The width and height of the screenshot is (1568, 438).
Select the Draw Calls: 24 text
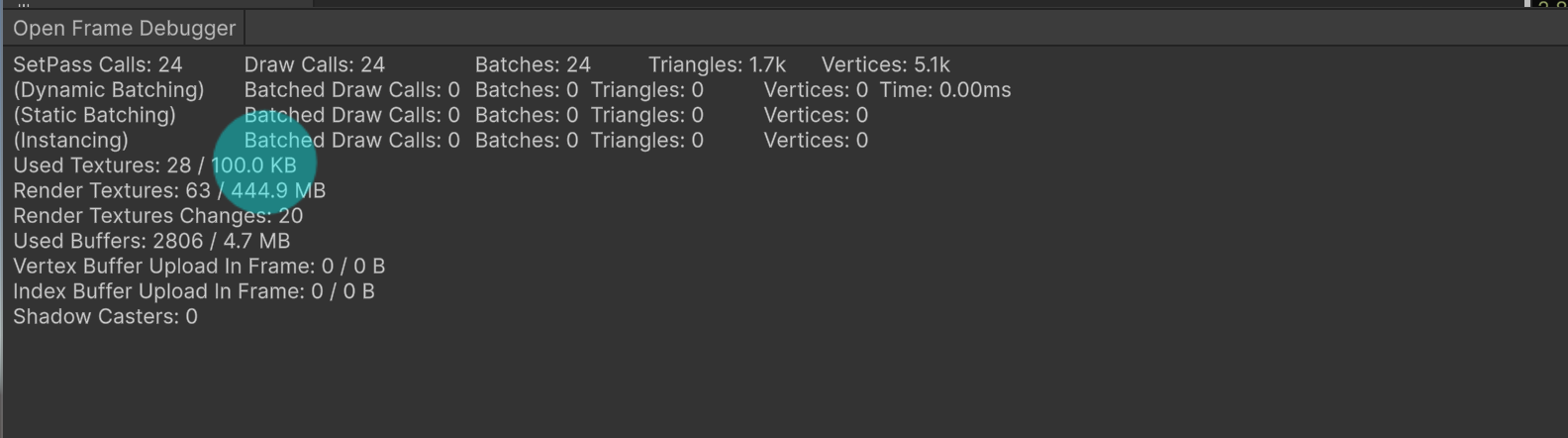pos(314,65)
